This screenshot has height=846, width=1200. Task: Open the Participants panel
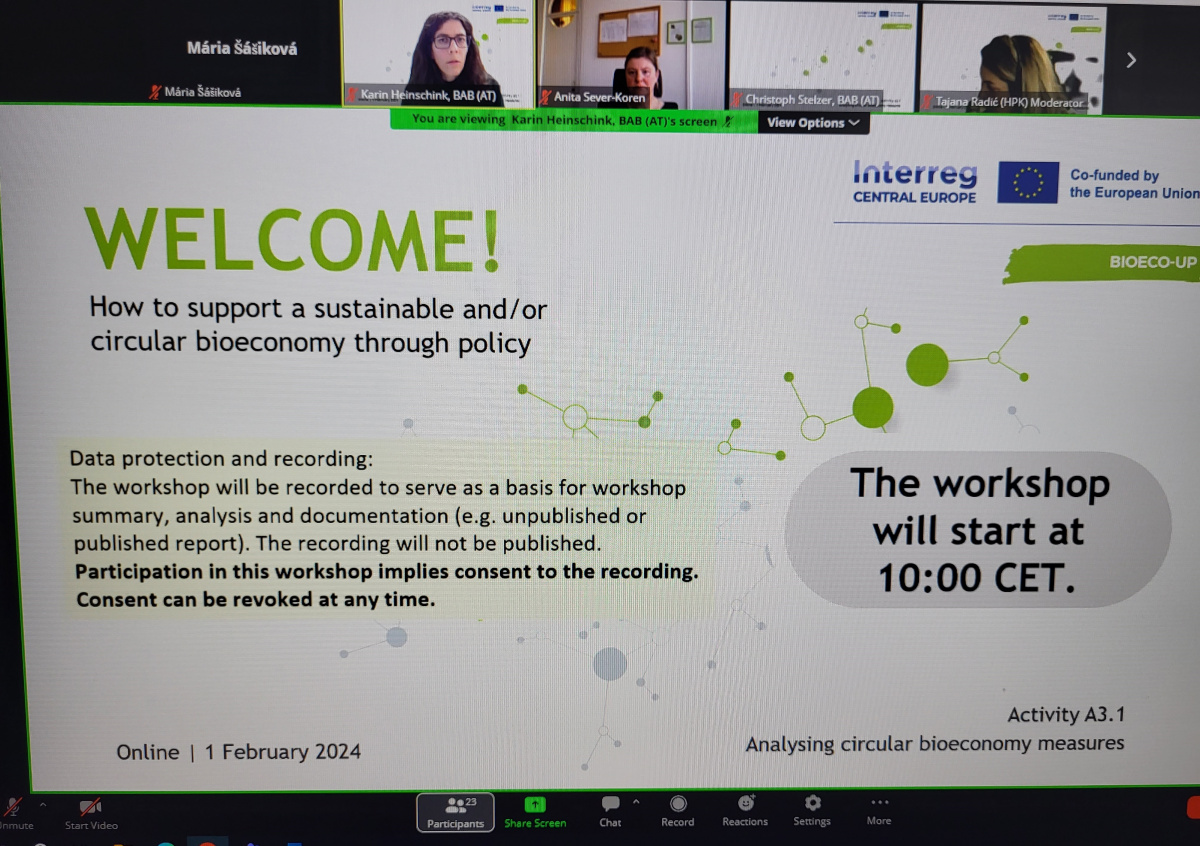(455, 812)
